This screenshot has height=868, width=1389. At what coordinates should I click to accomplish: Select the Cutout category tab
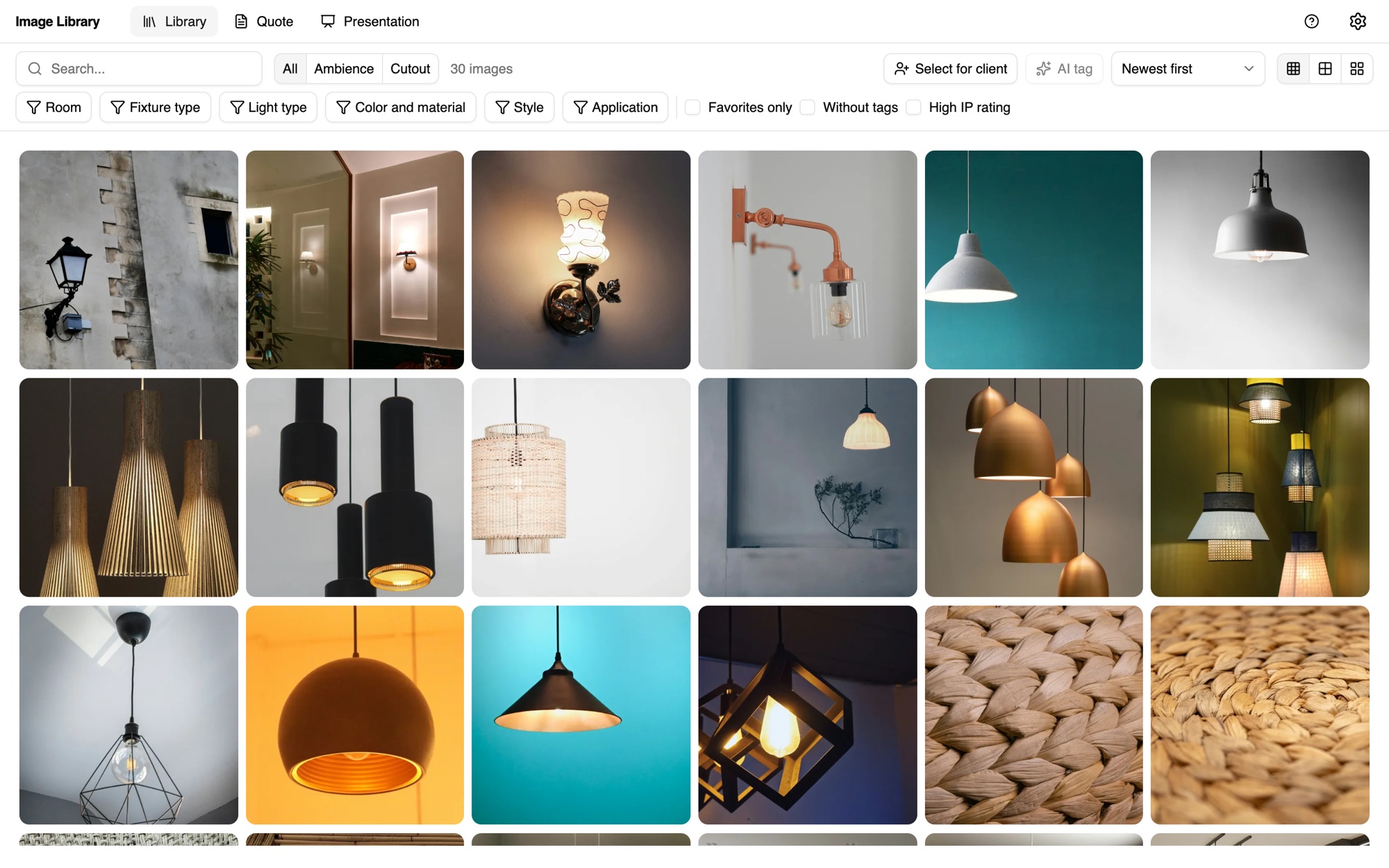pos(410,69)
